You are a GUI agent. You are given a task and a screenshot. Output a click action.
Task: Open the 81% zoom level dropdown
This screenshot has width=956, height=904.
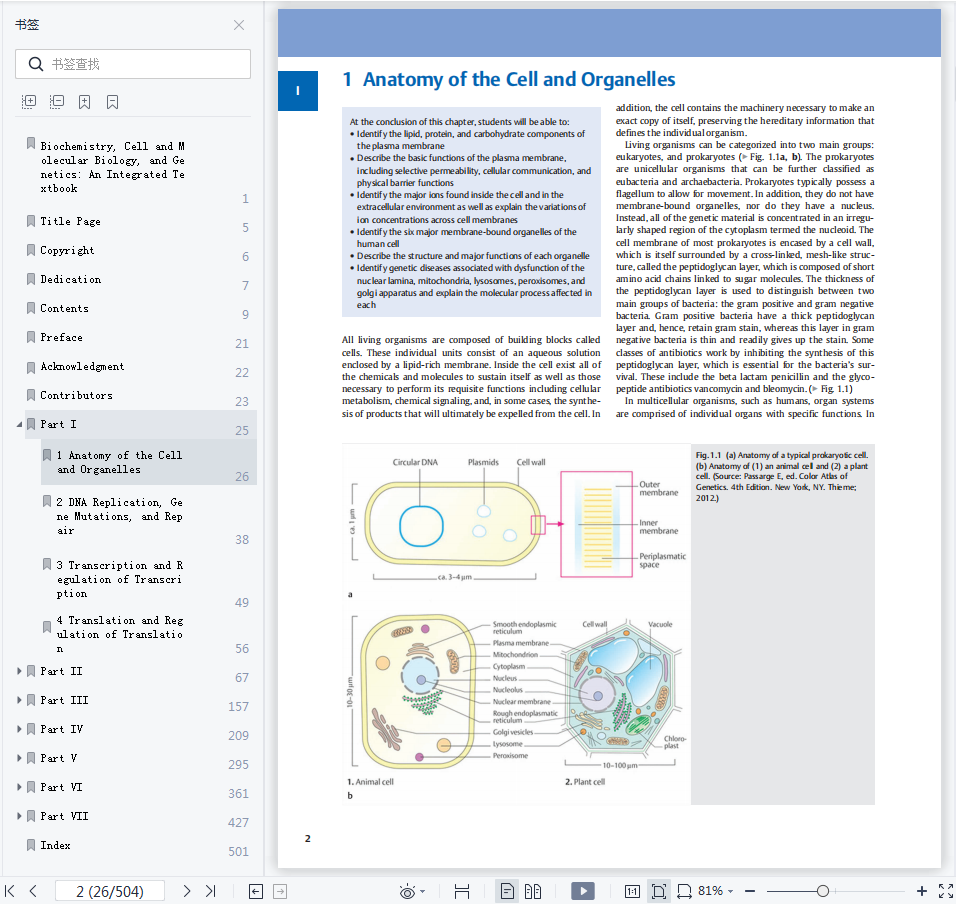coord(716,891)
